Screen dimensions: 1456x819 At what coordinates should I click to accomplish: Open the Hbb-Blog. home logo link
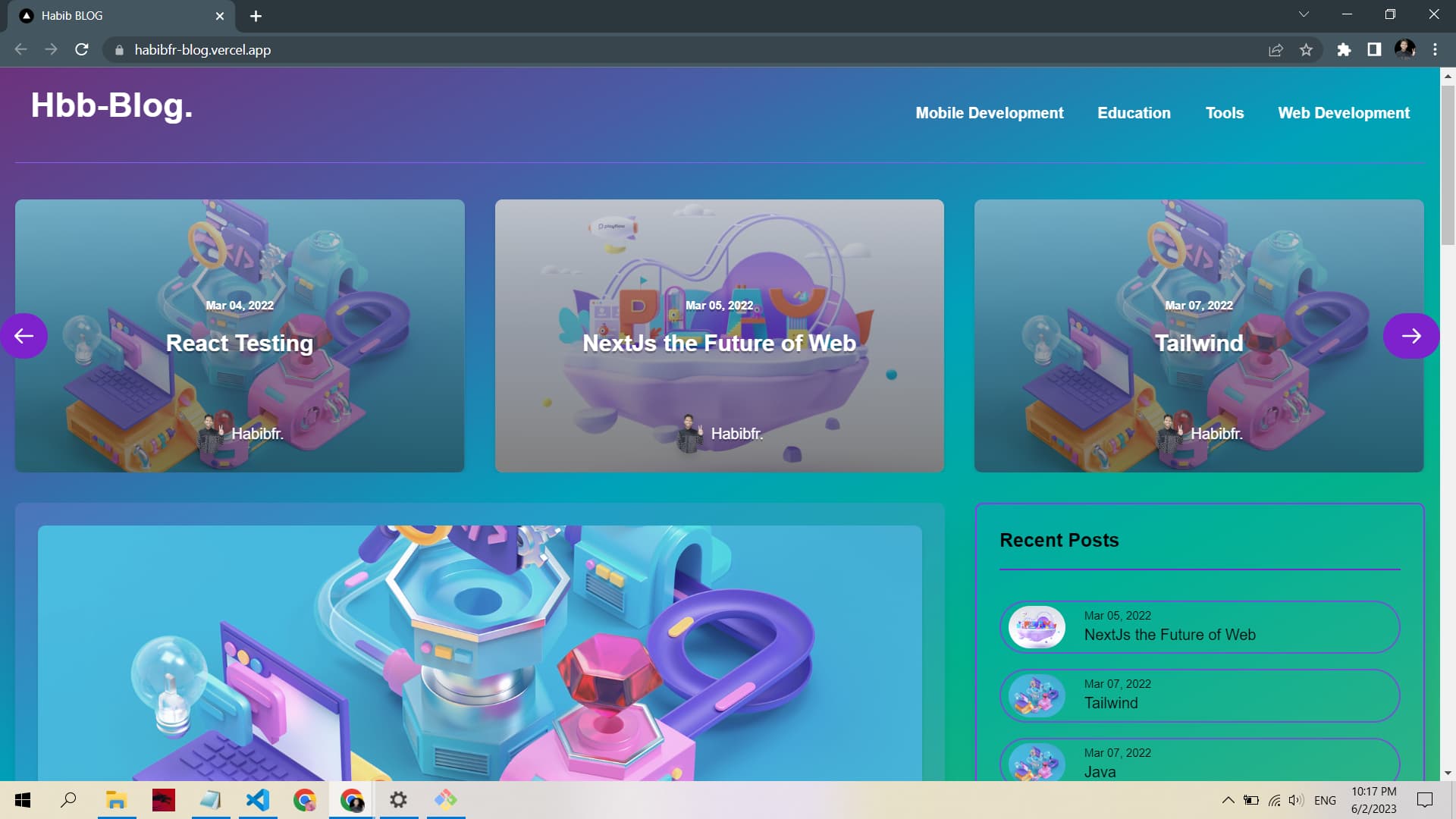coord(111,105)
